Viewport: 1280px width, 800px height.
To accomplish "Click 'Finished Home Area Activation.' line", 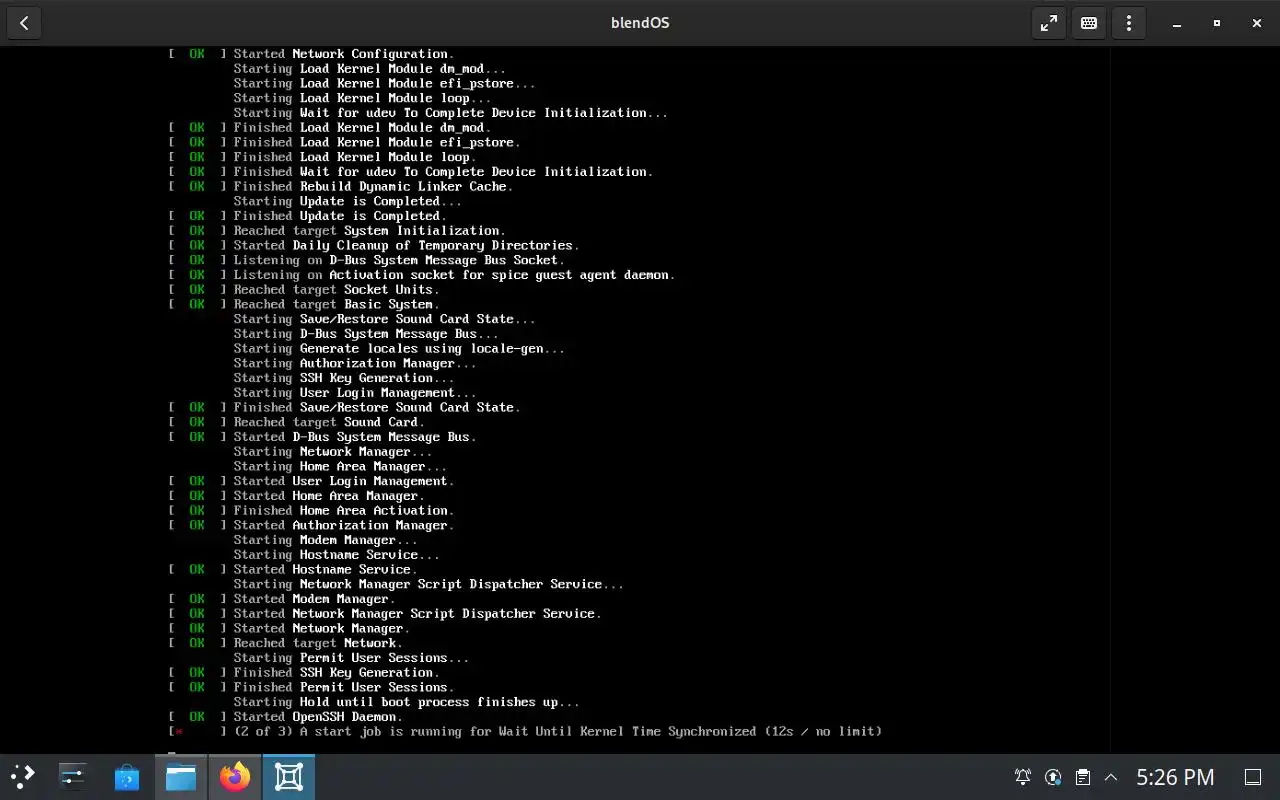I will click(344, 510).
